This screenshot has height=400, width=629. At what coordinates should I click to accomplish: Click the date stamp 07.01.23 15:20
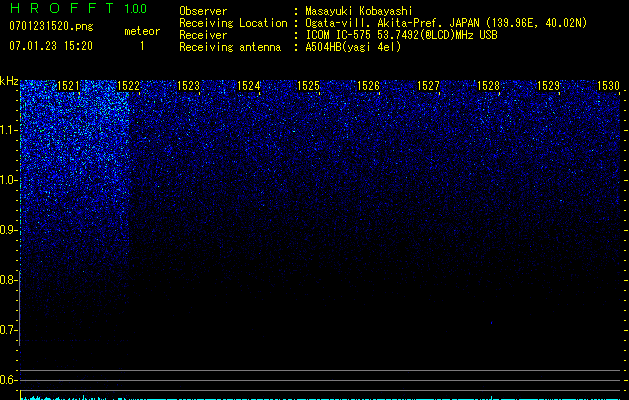click(51, 46)
